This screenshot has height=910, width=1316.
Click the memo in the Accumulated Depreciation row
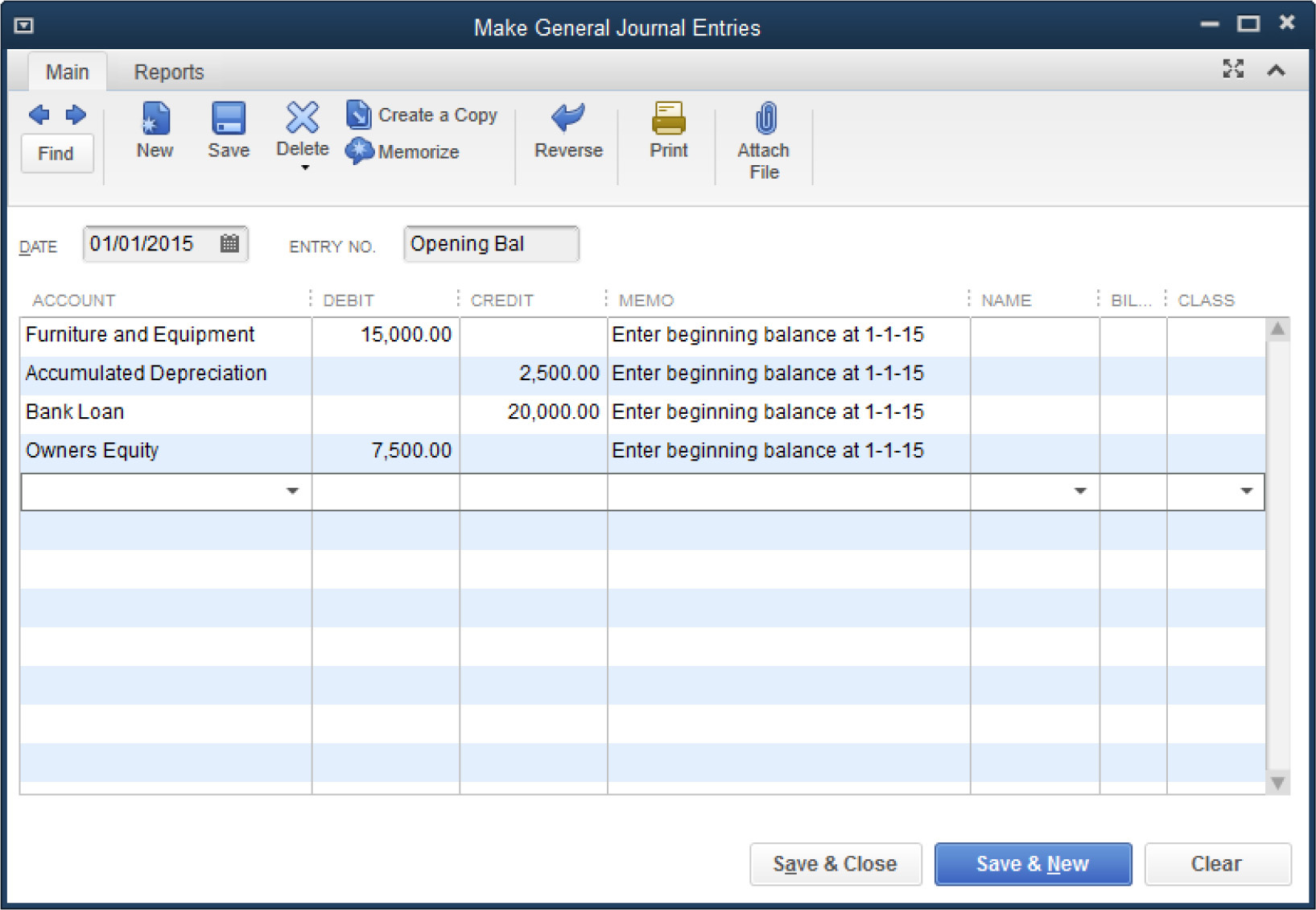[x=768, y=374]
